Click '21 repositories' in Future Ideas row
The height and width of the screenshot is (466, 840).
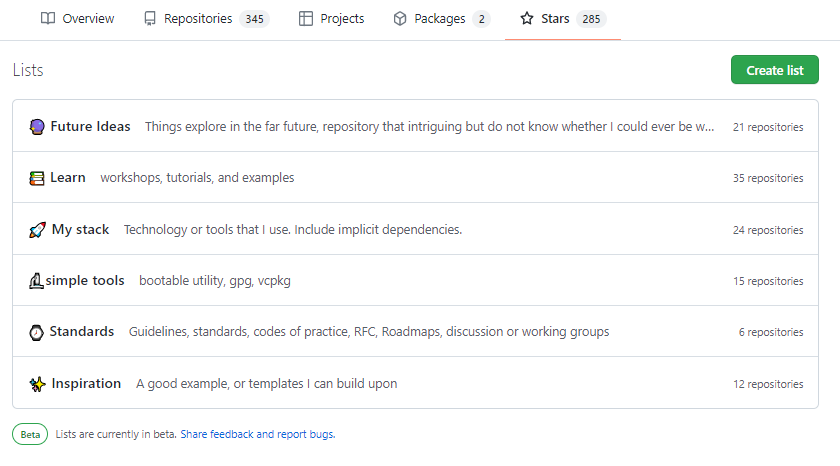click(768, 127)
